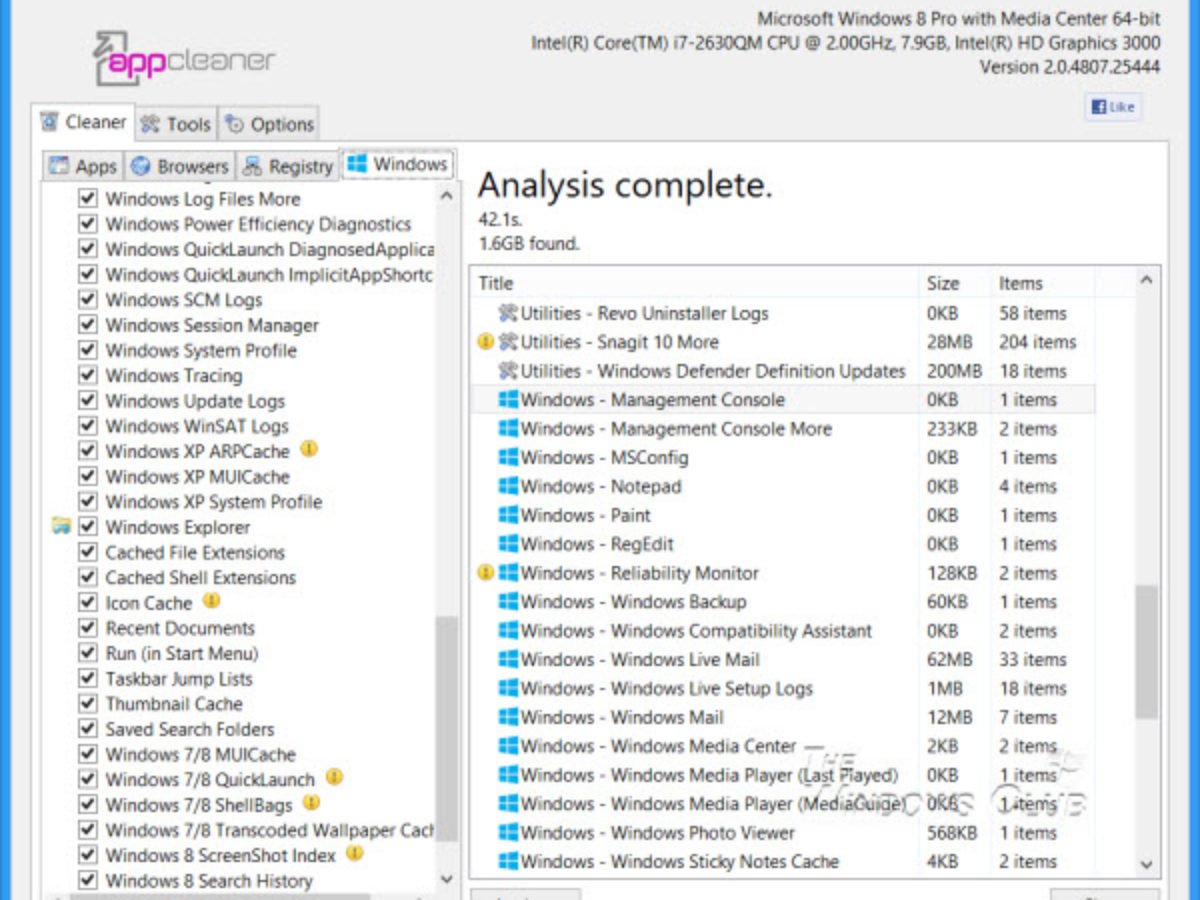Uncheck Recent Documents
Screen dimensions: 1200x900
tap(88, 628)
